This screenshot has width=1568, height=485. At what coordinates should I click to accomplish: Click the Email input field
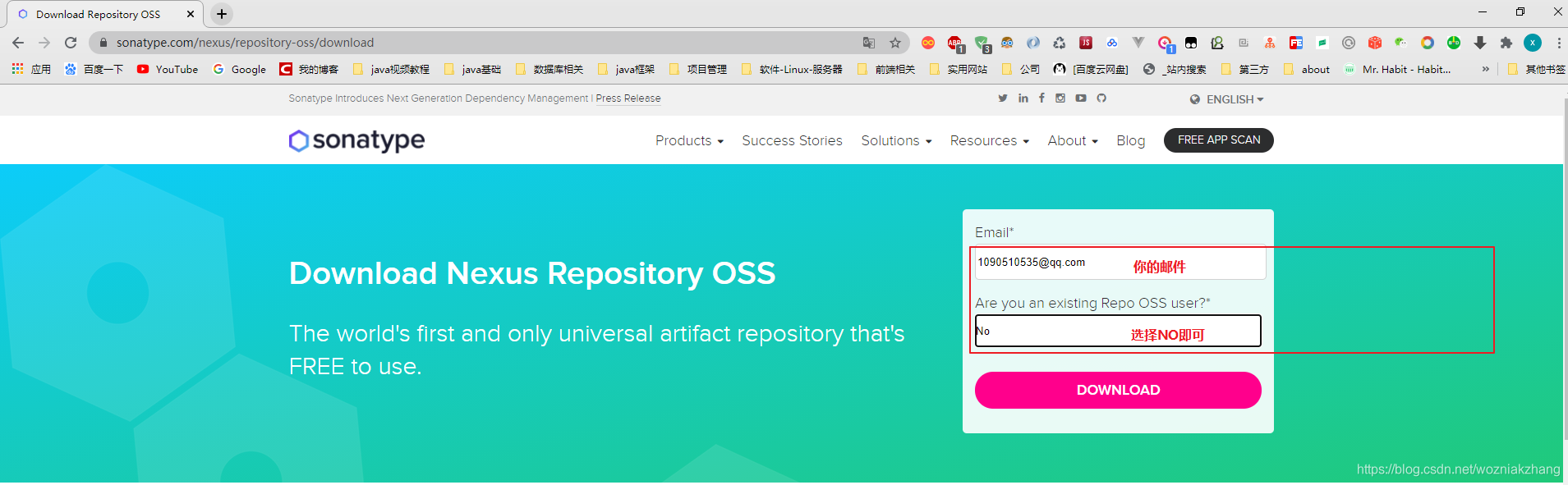point(1120,263)
